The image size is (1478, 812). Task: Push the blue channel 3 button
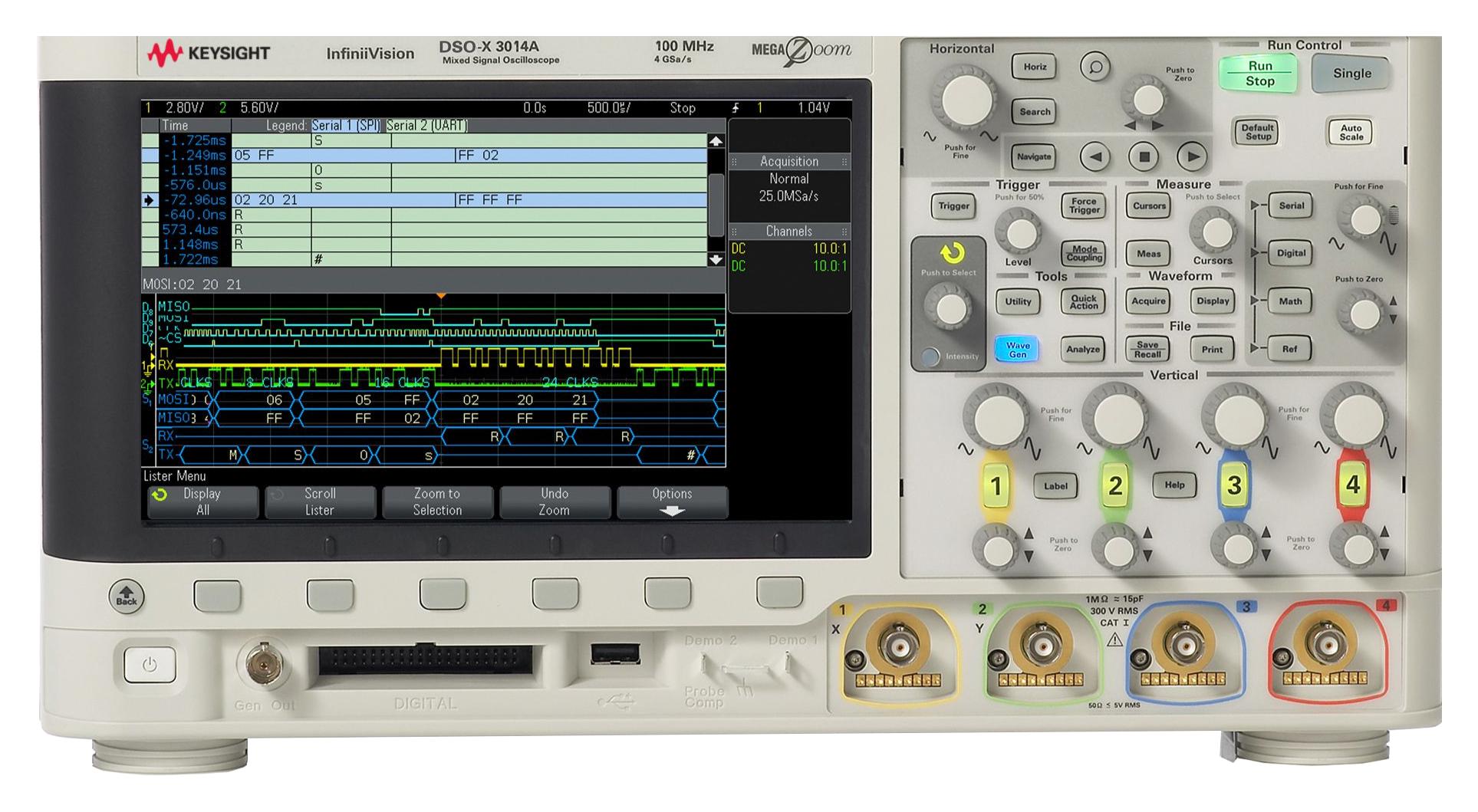click(x=1233, y=485)
